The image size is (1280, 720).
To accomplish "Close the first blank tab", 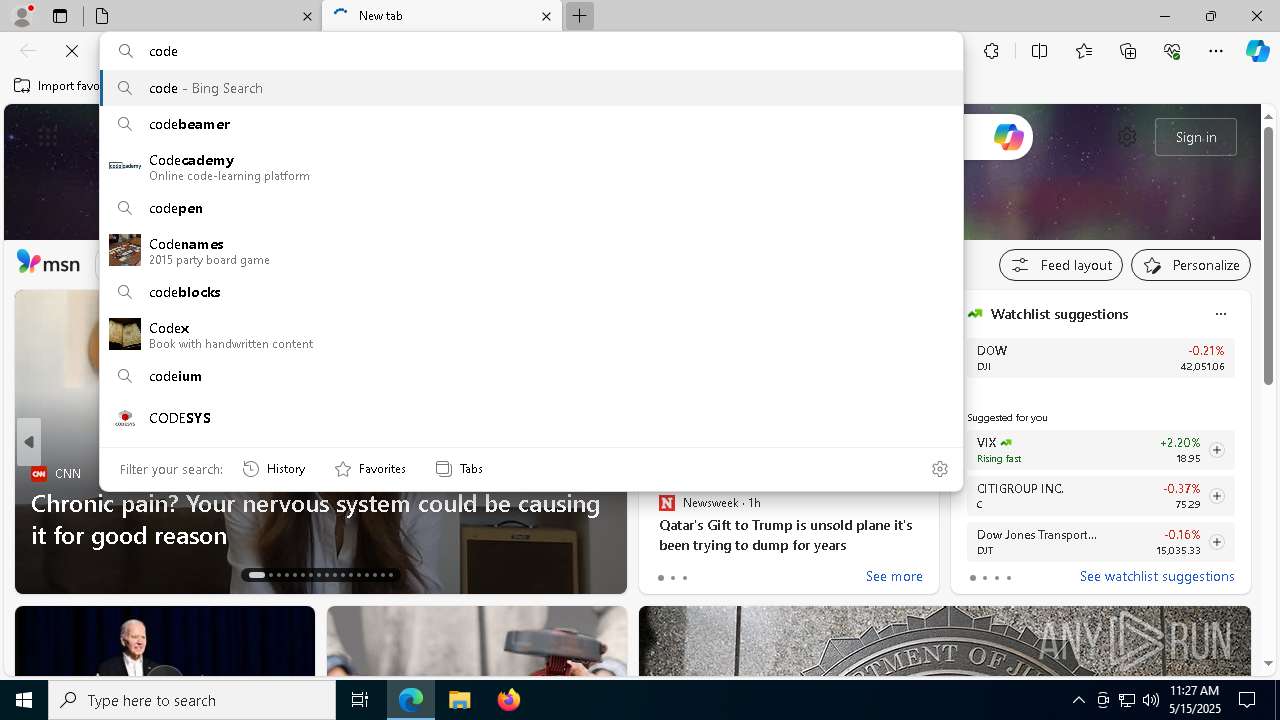I will pos(307,16).
